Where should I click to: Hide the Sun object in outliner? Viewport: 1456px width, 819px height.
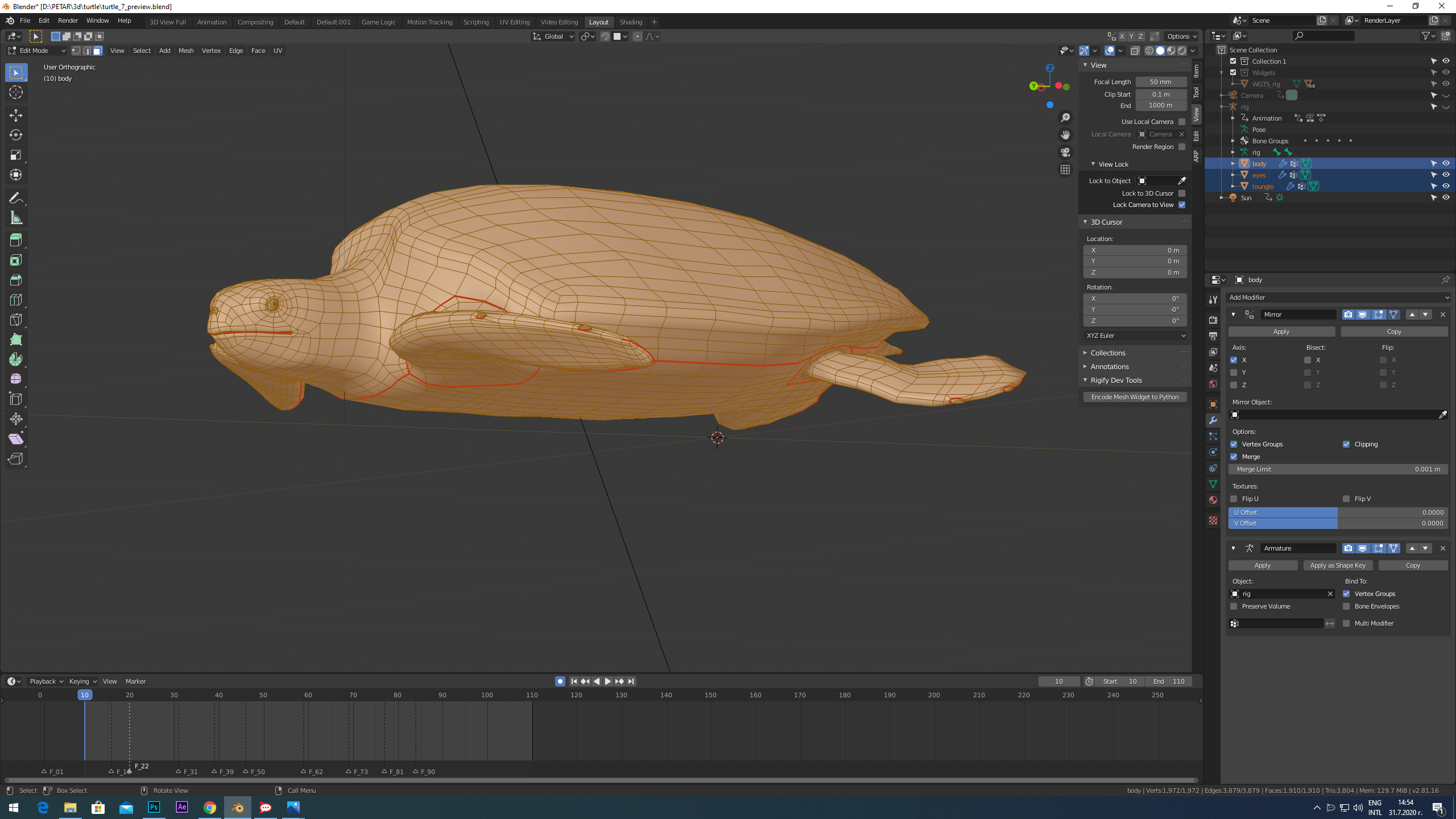coord(1446,198)
